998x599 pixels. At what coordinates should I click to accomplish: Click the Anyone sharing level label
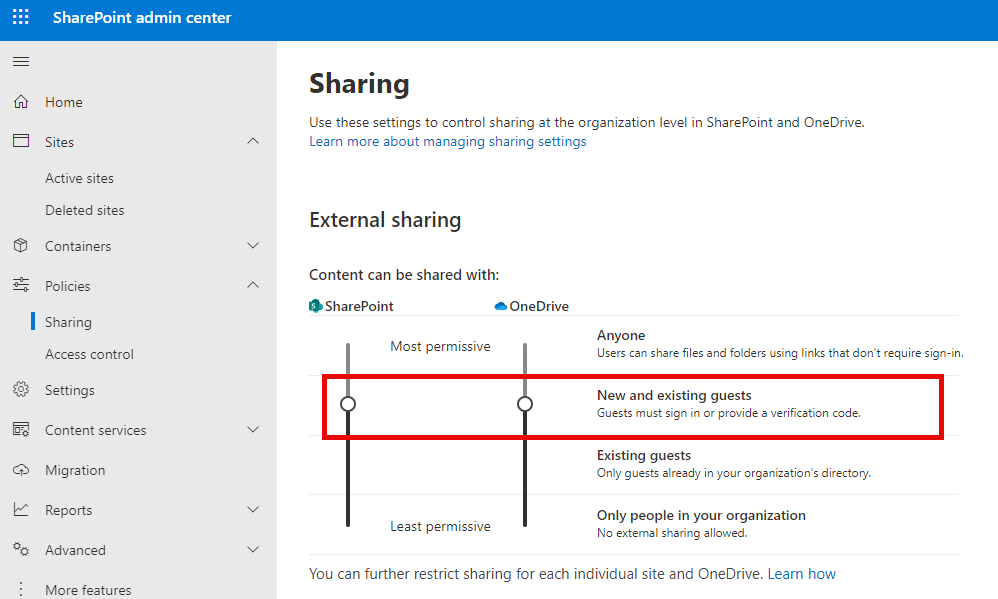(x=621, y=335)
